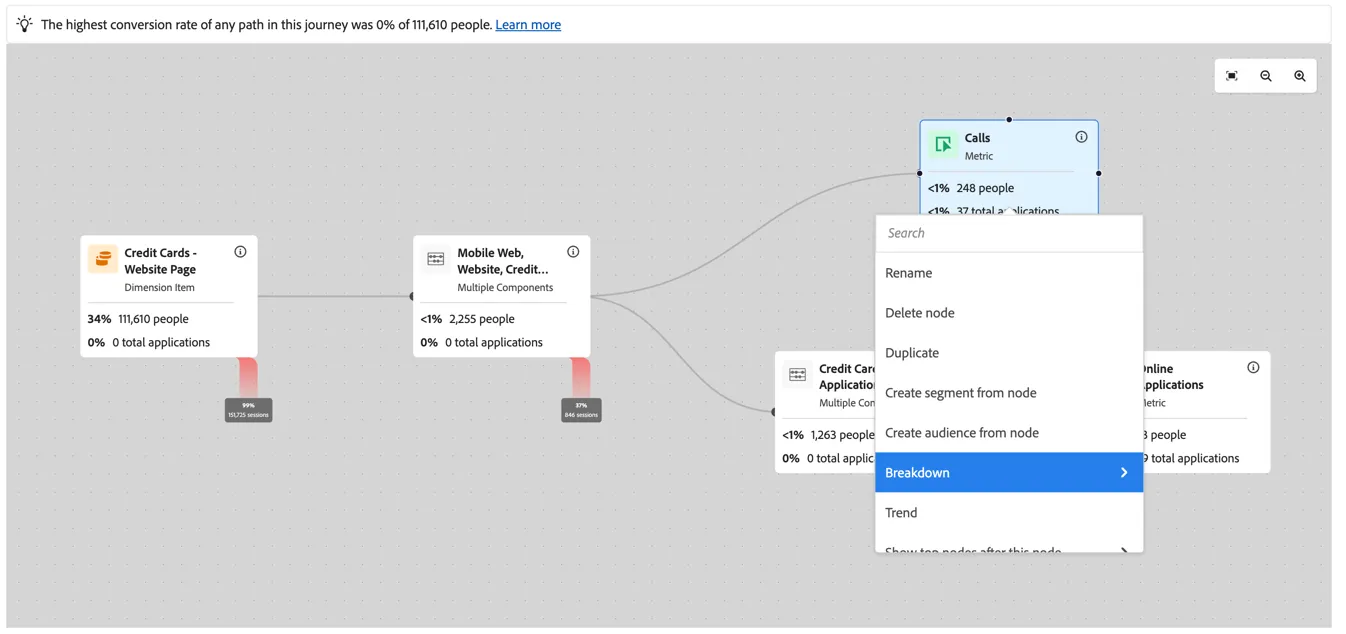Open the Learn more link
This screenshot has width=1346, height=634.
(x=528, y=25)
